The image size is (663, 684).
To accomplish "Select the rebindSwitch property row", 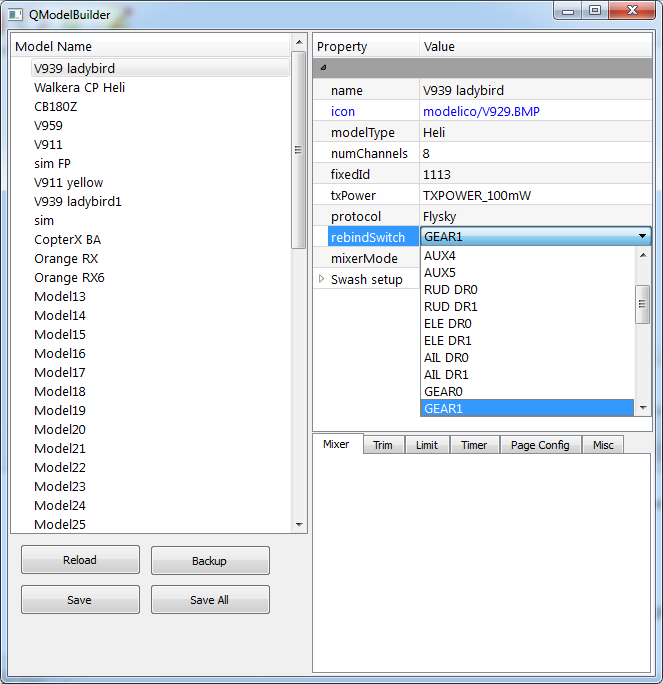I will point(373,237).
